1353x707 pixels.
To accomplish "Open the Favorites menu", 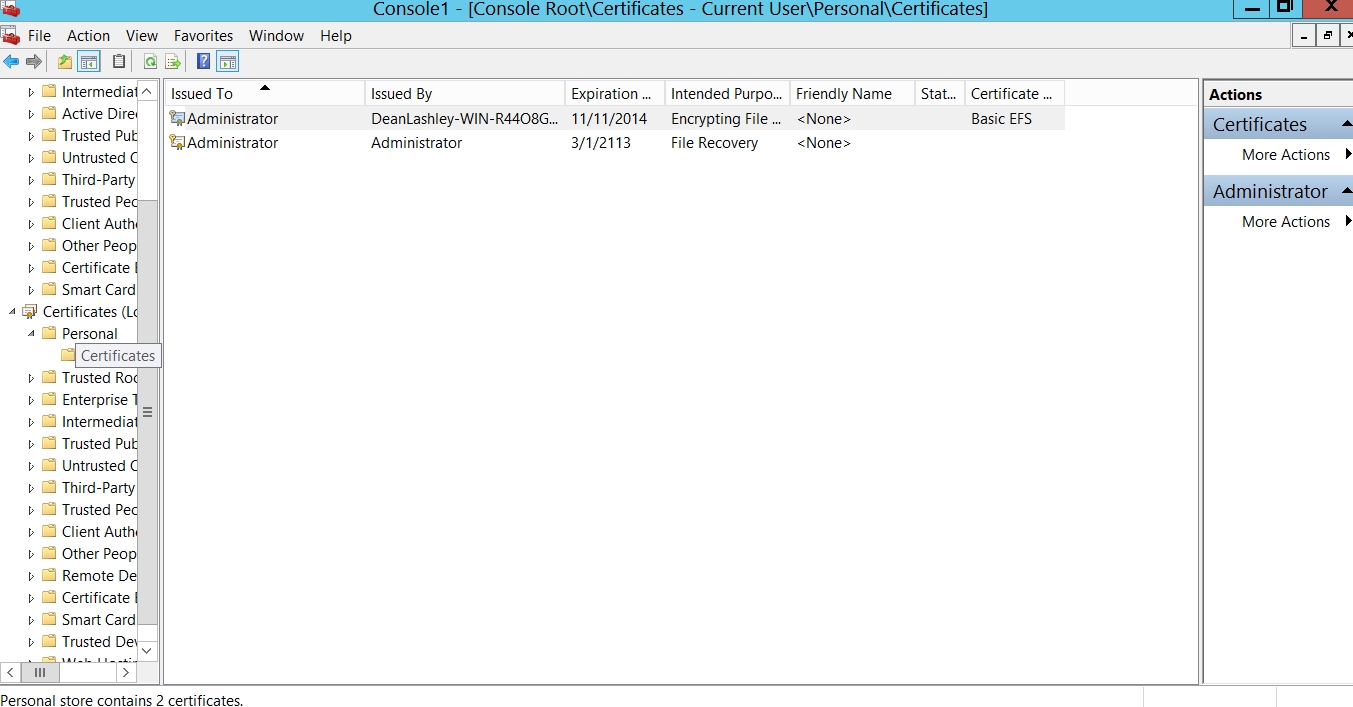I will point(203,36).
